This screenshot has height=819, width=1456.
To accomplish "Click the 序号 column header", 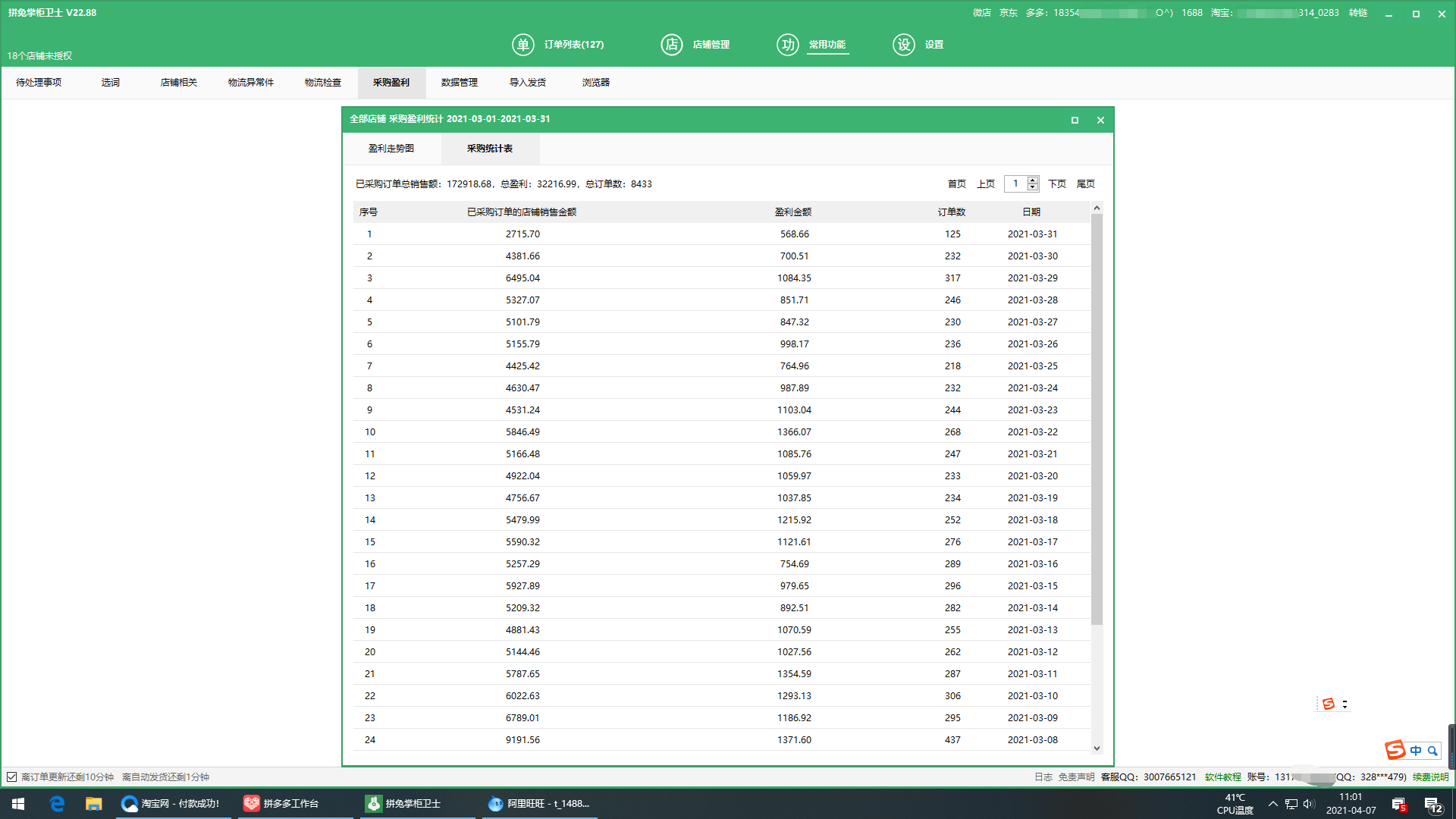I will click(x=369, y=212).
